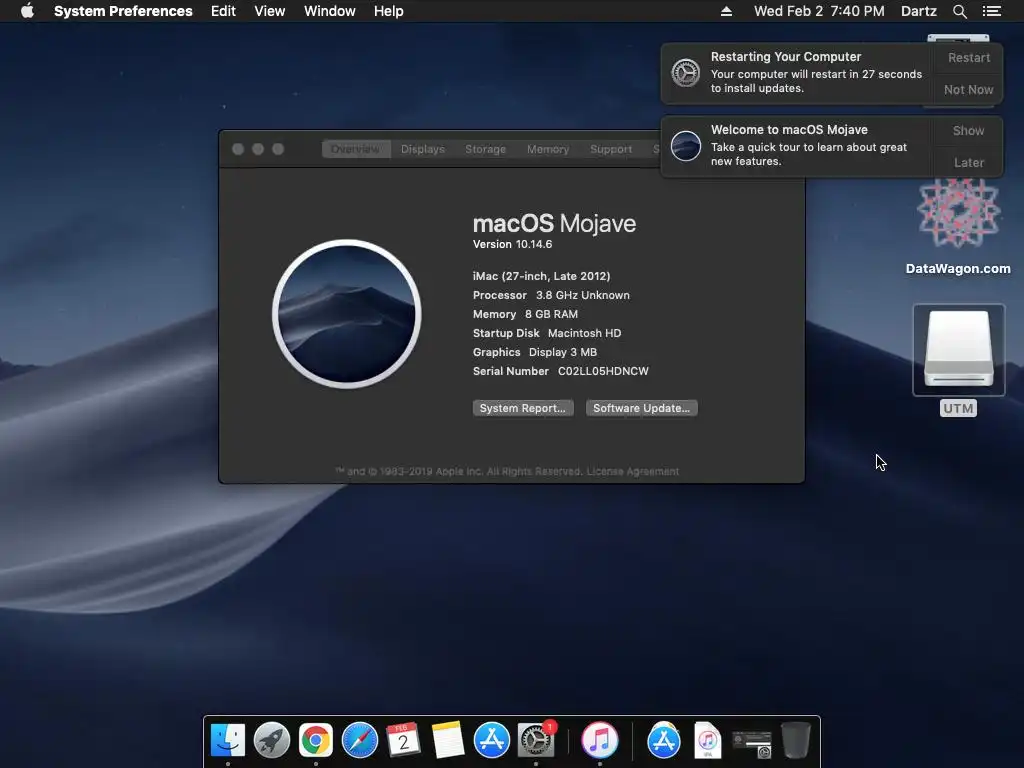This screenshot has width=1024, height=768.
Task: Click the Graphics Display 3 MB line
Action: [535, 352]
